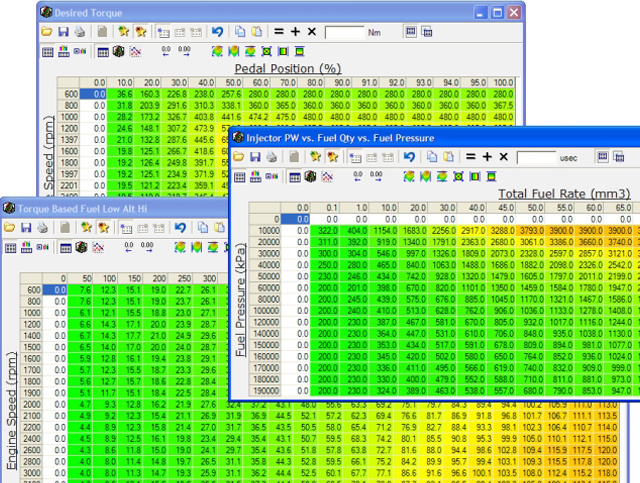The image size is (640, 483).
Task: Increase decimal places in Desired Torque toolbar
Action: tap(184, 51)
